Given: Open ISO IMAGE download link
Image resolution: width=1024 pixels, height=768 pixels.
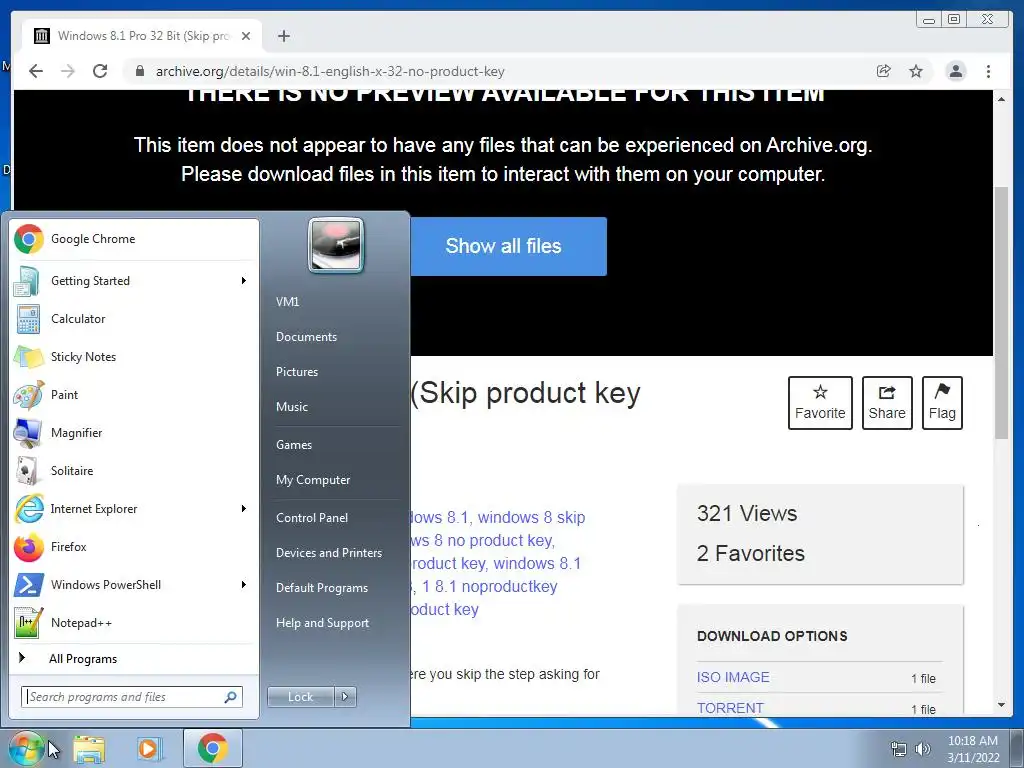Looking at the screenshot, I should [733, 677].
